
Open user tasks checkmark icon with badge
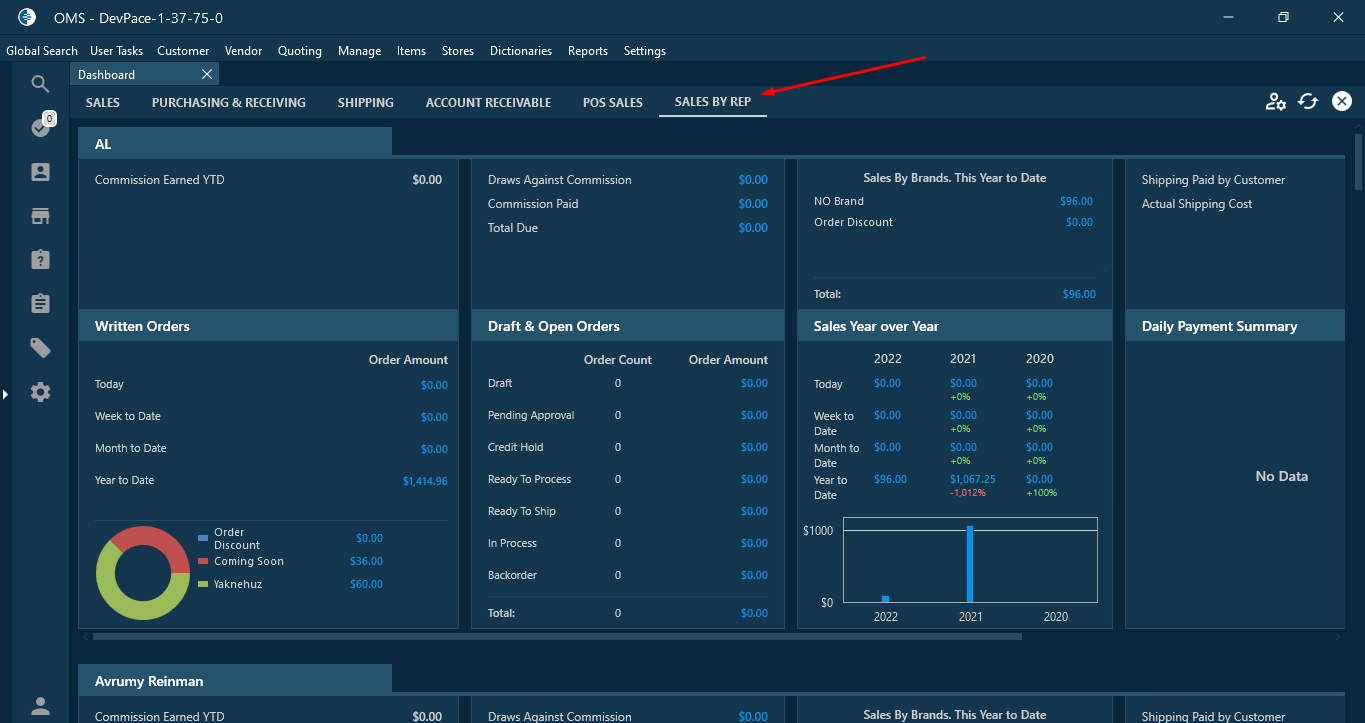click(41, 127)
